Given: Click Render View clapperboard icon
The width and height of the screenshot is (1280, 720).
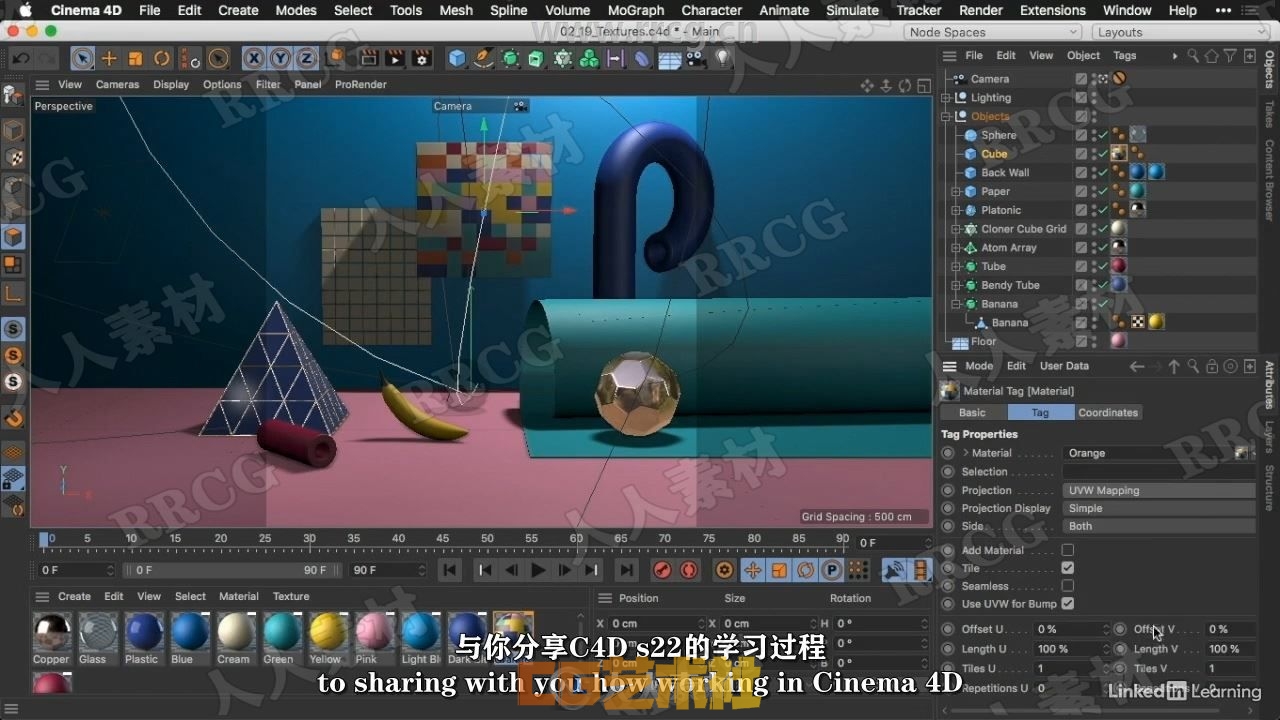Looking at the screenshot, I should pos(369,58).
